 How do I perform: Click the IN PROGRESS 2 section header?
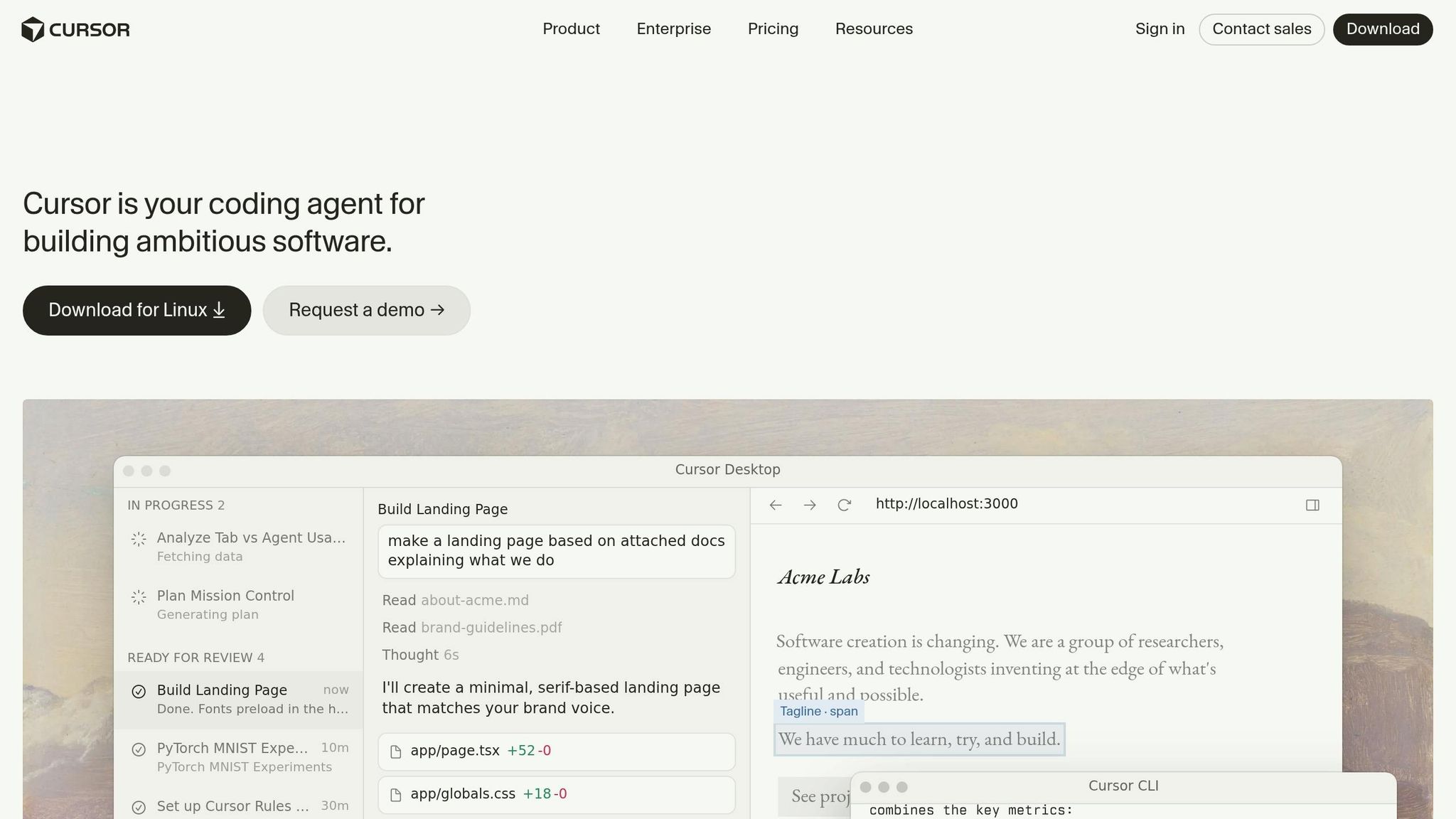[176, 505]
